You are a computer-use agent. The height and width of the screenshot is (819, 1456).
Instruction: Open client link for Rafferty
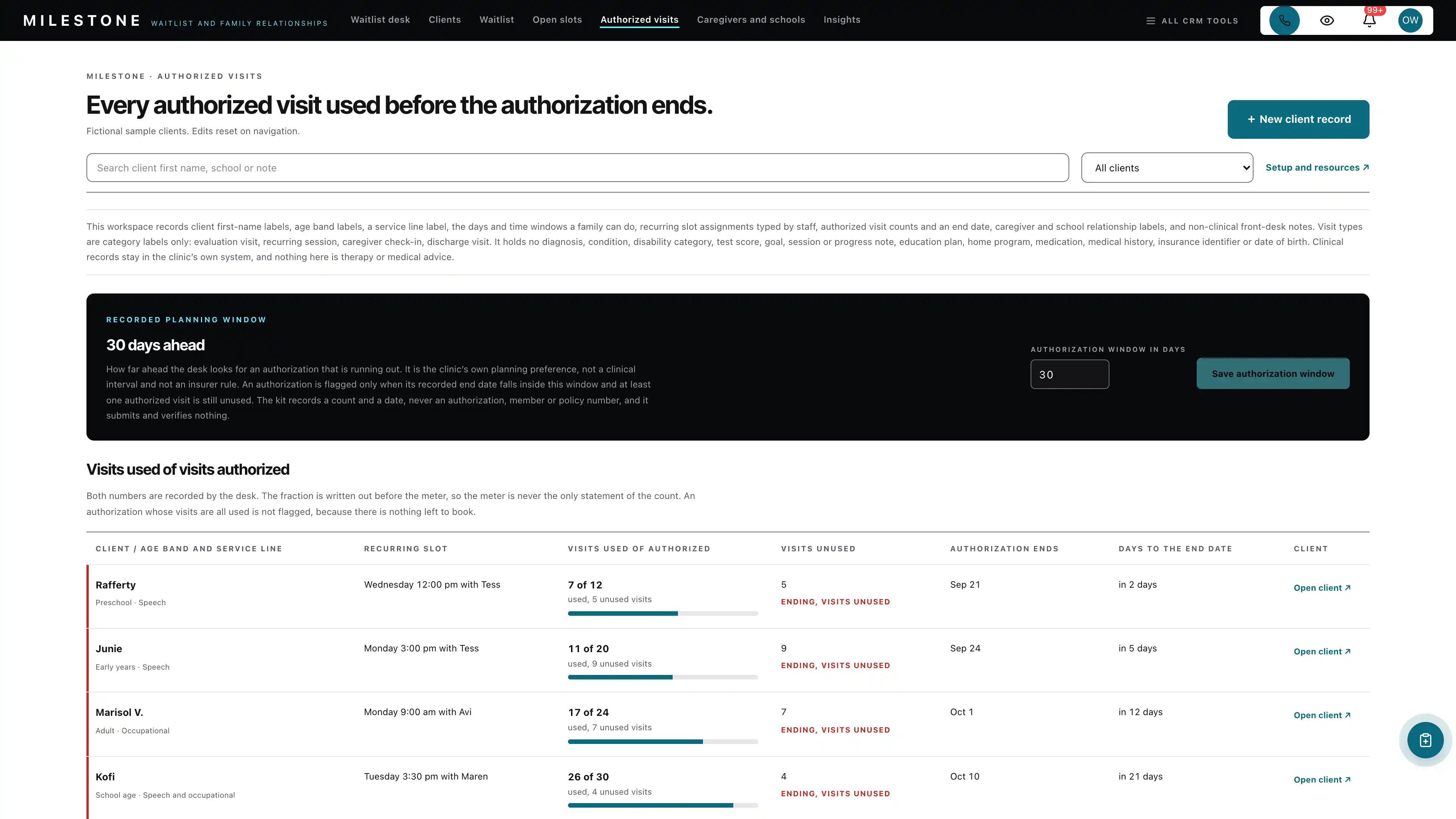tap(1322, 588)
